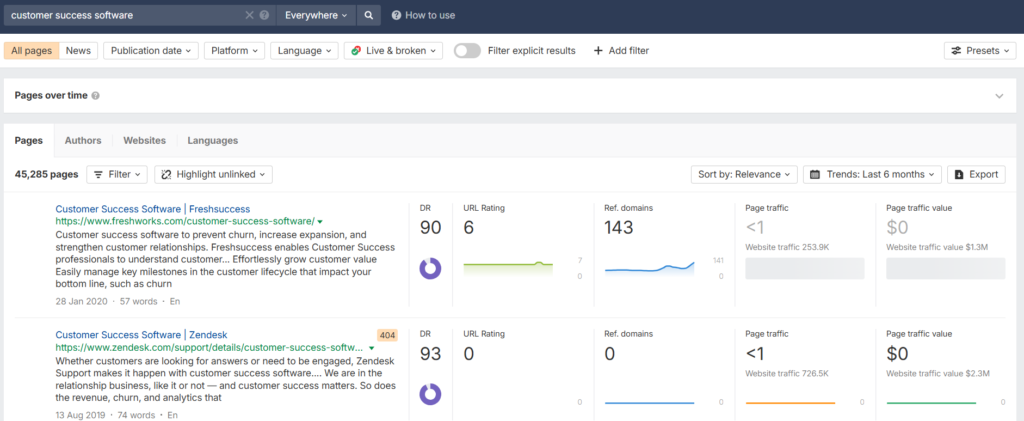Click the DR value 93
The width and height of the screenshot is (1024, 421).
[x=430, y=354]
